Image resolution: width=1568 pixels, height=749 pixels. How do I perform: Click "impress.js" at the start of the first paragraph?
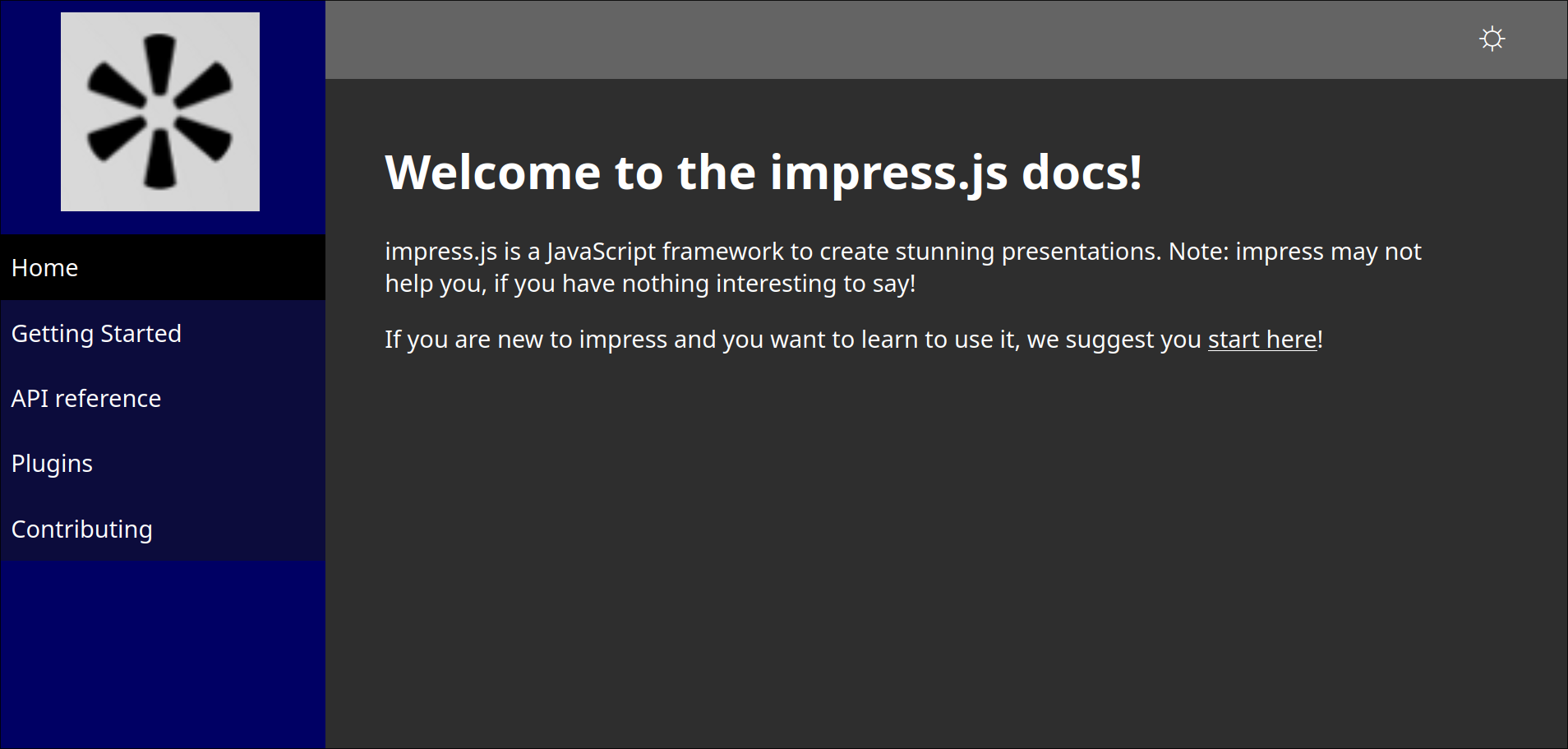440,252
